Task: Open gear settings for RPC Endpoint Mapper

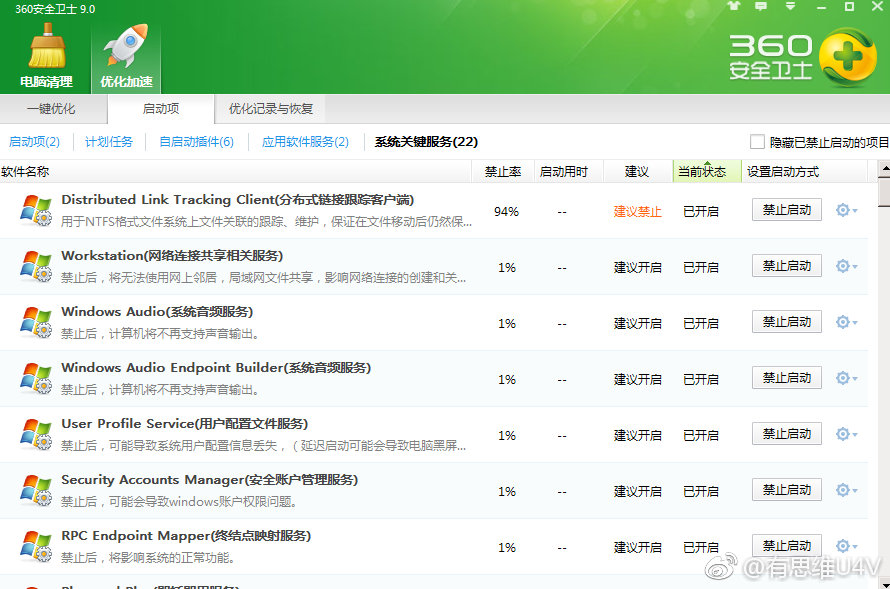Action: [846, 546]
